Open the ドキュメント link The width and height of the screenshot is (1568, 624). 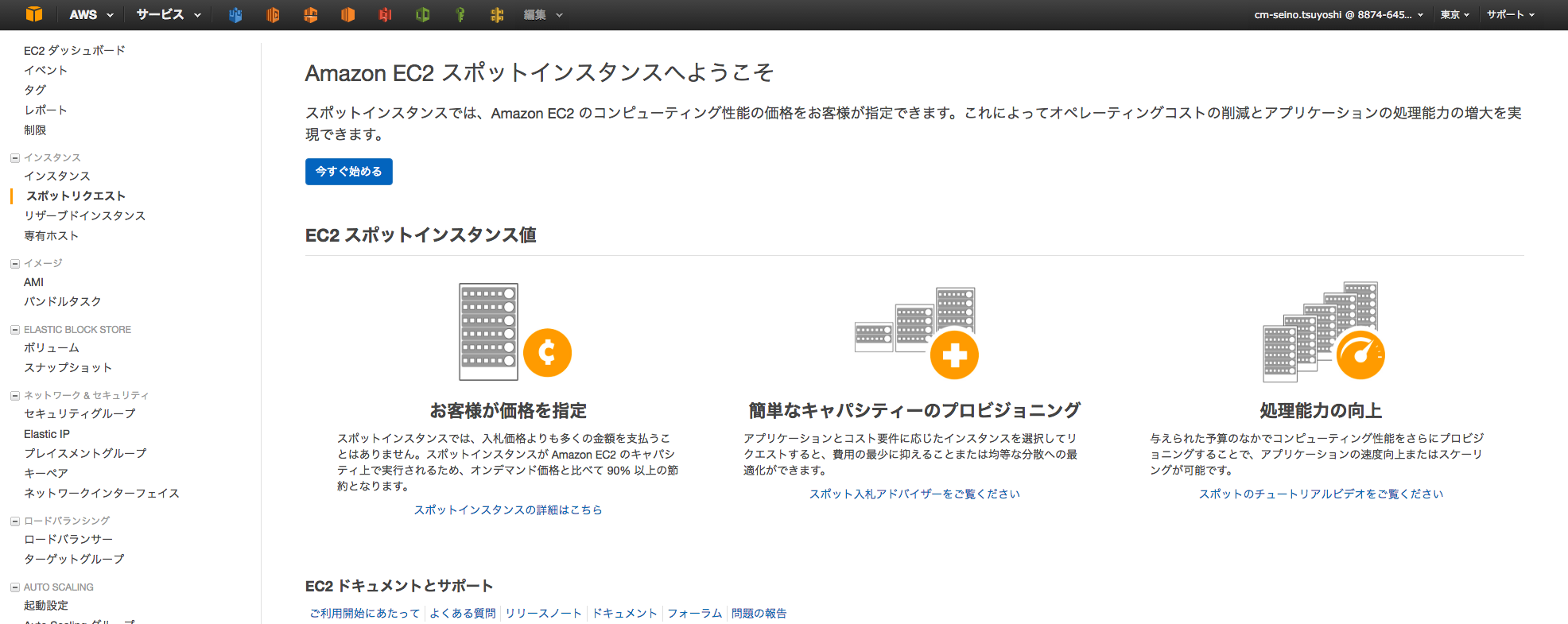(625, 613)
